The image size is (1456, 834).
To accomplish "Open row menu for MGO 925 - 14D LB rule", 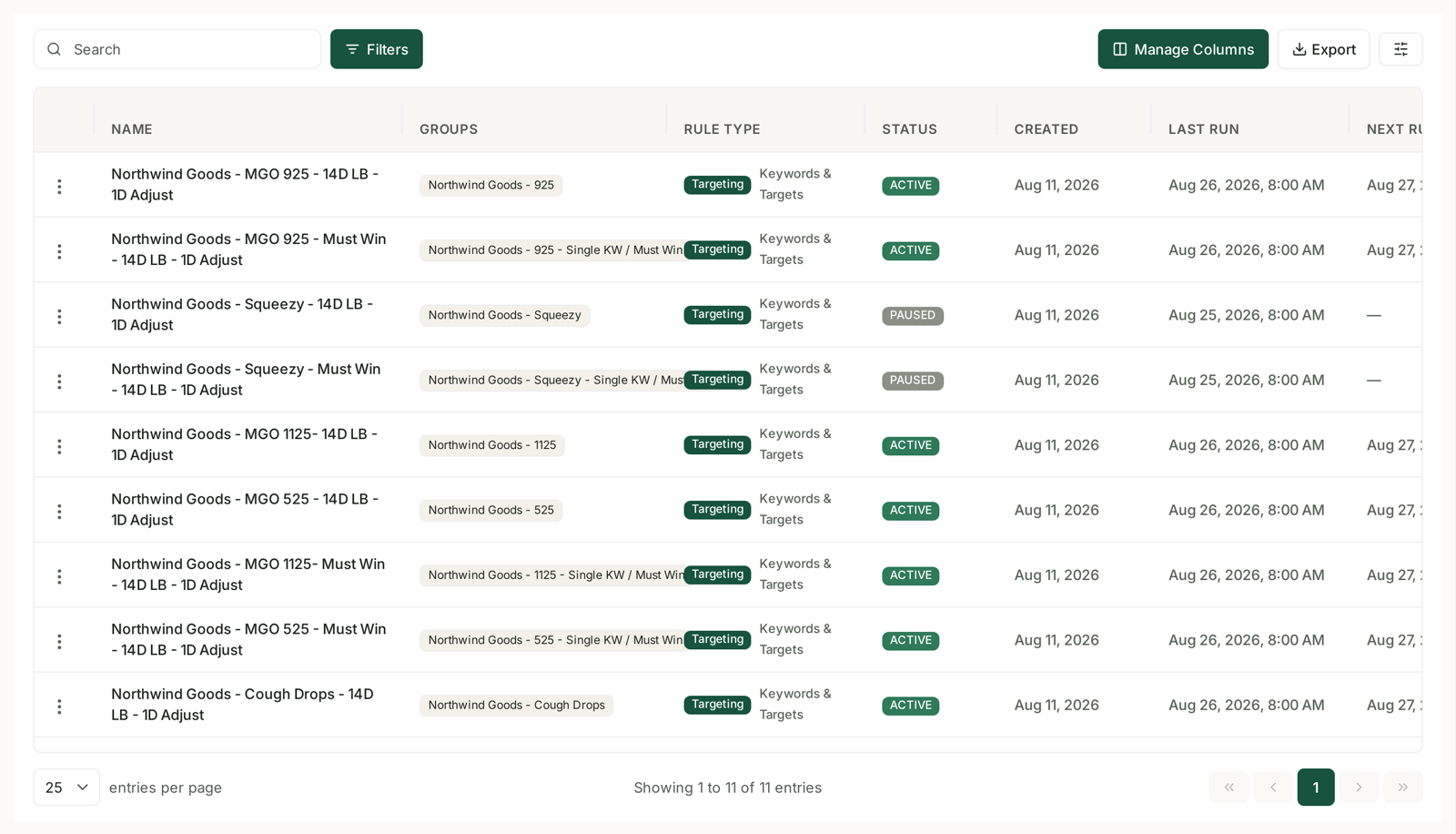I will click(59, 186).
